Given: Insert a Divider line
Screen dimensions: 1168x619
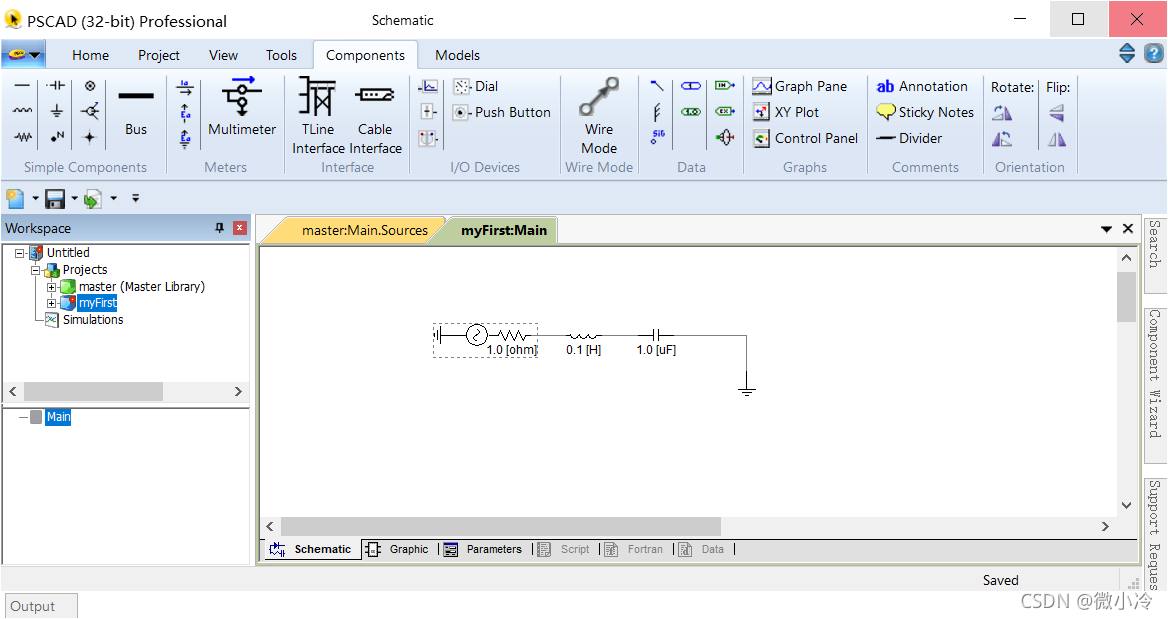Looking at the screenshot, I should click(x=909, y=139).
